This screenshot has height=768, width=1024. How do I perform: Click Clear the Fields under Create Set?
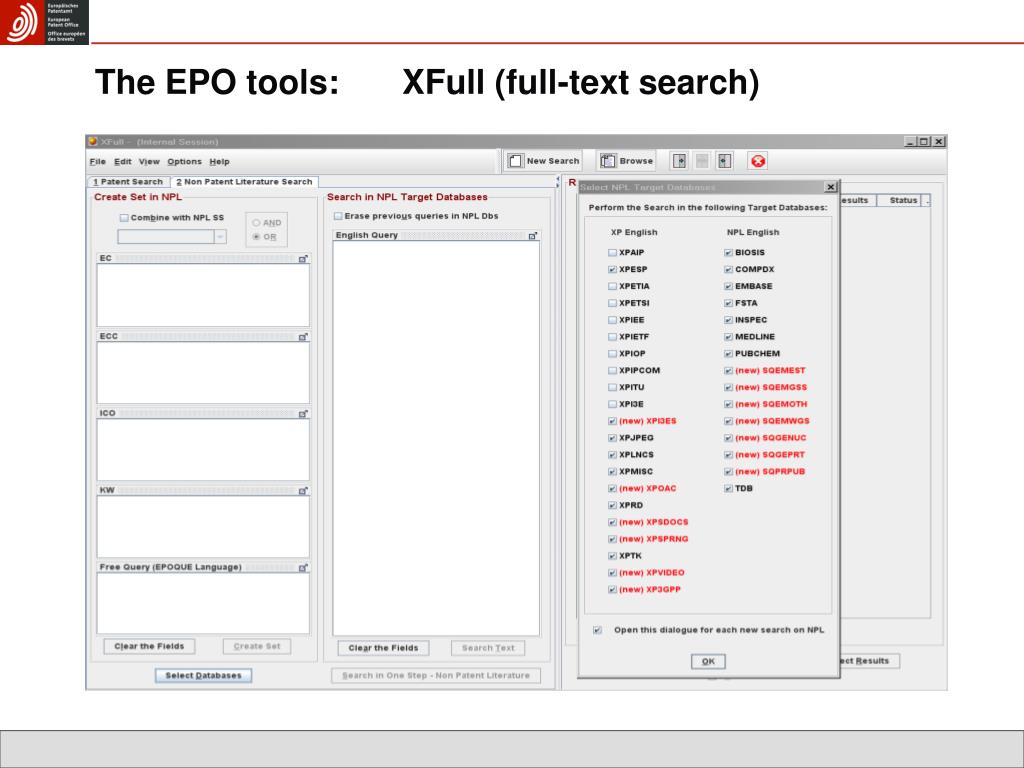[149, 647]
